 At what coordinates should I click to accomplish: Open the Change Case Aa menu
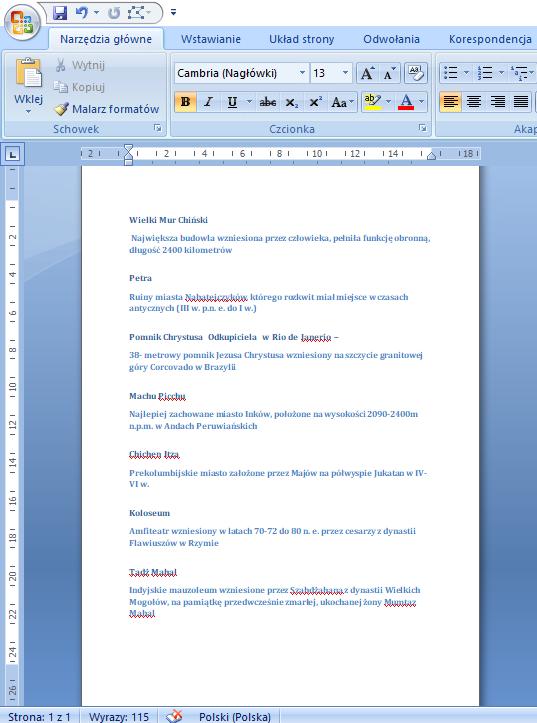(x=342, y=102)
